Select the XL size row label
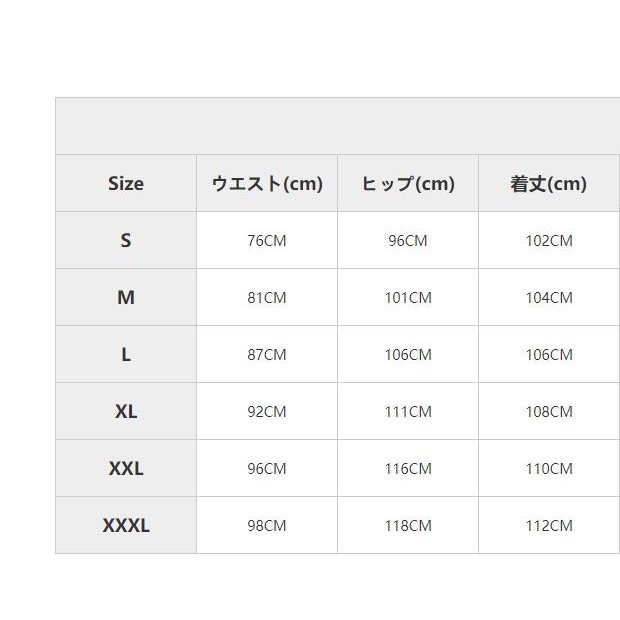This screenshot has width=620, height=620. [x=126, y=412]
